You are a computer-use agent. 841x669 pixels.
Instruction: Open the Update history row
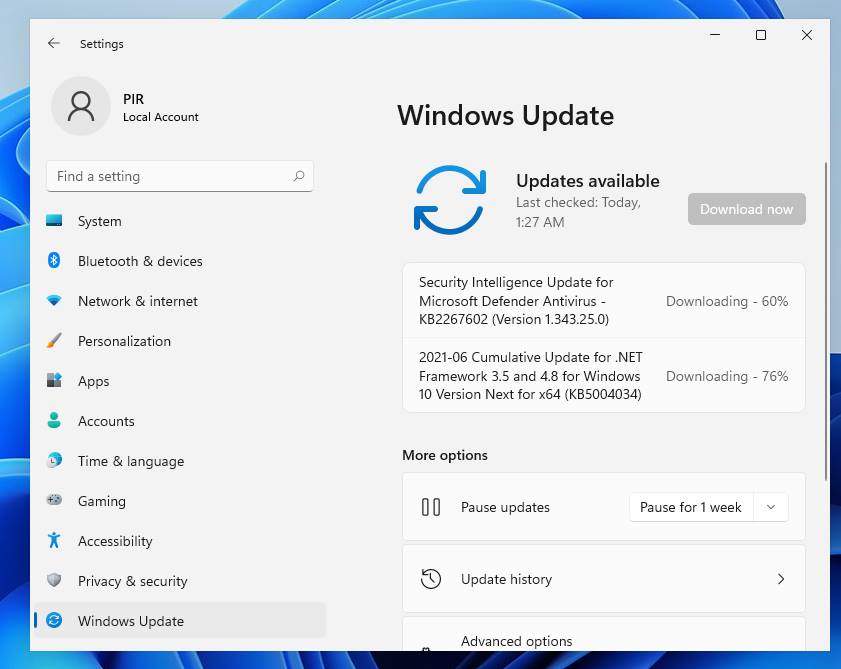coord(603,579)
